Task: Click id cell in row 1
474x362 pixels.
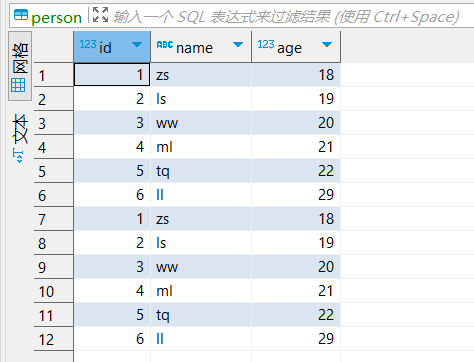Action: (x=112, y=75)
